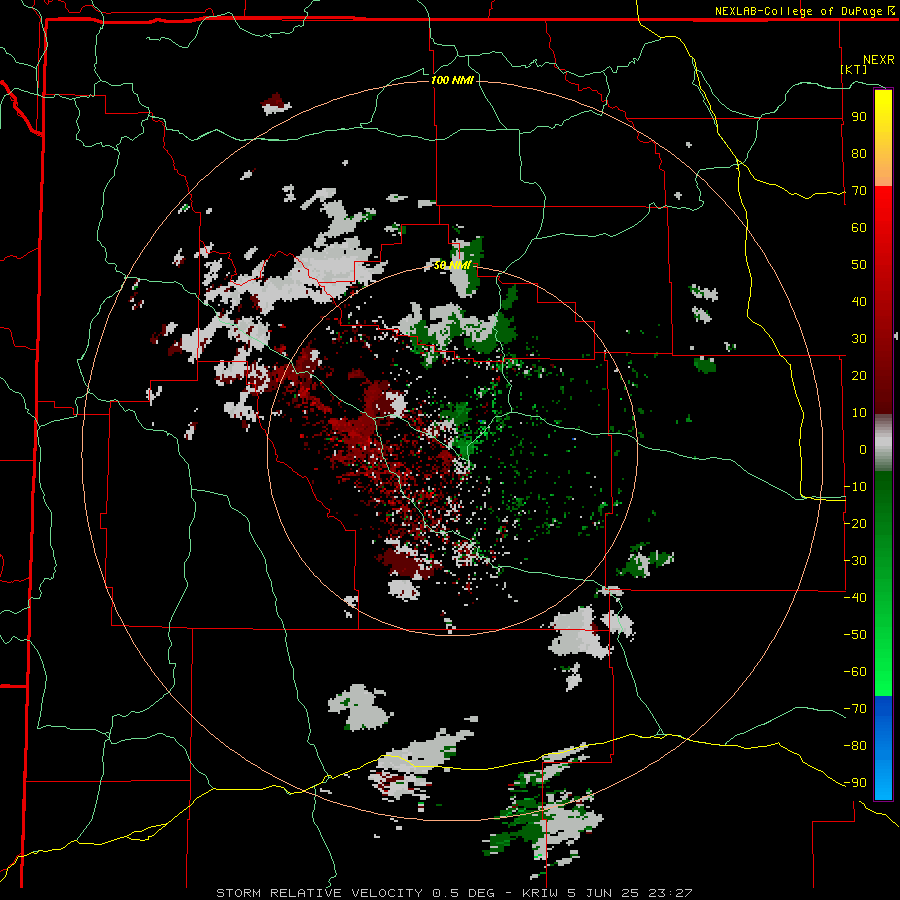Click the 80 value on the velocity scale
Viewport: 900px width, 900px height.
859,154
